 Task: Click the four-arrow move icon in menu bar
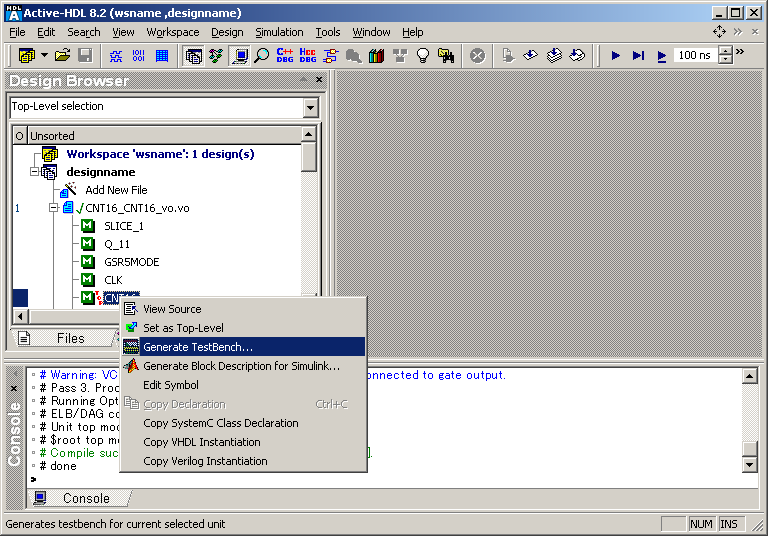point(719,32)
